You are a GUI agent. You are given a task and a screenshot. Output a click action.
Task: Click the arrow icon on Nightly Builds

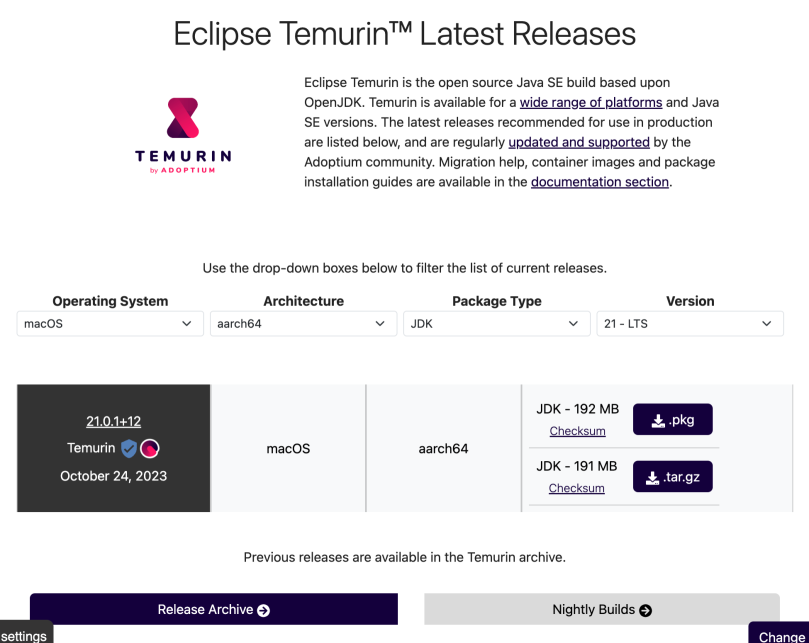[645, 610]
